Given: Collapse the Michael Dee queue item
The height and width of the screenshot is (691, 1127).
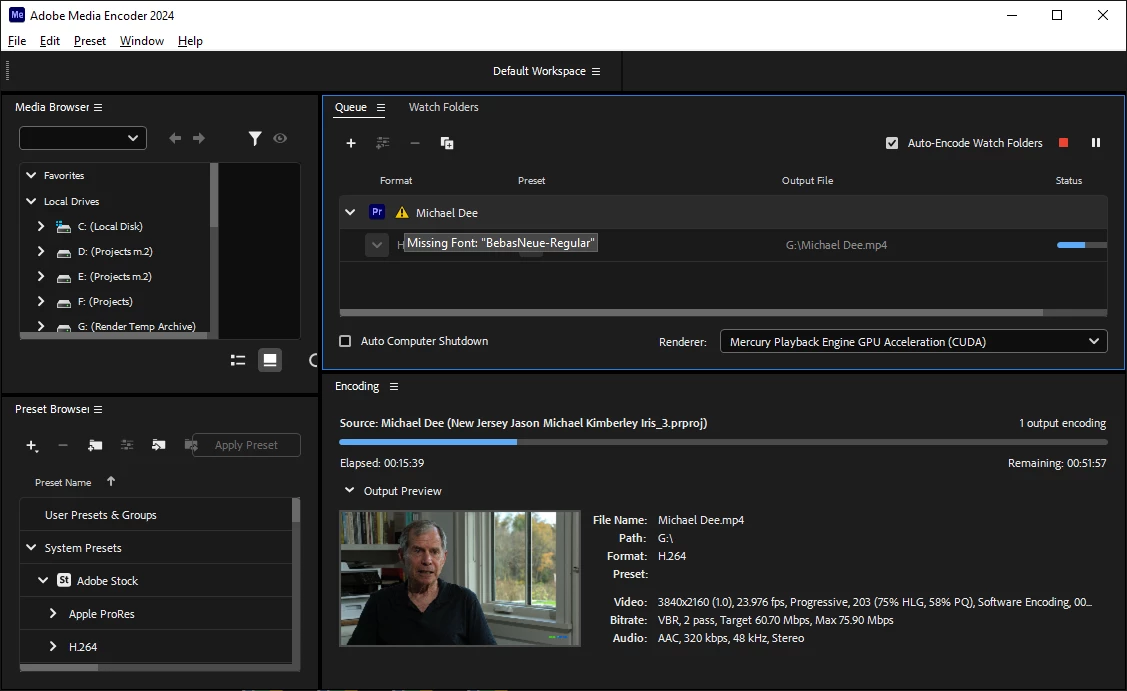Looking at the screenshot, I should pos(350,212).
